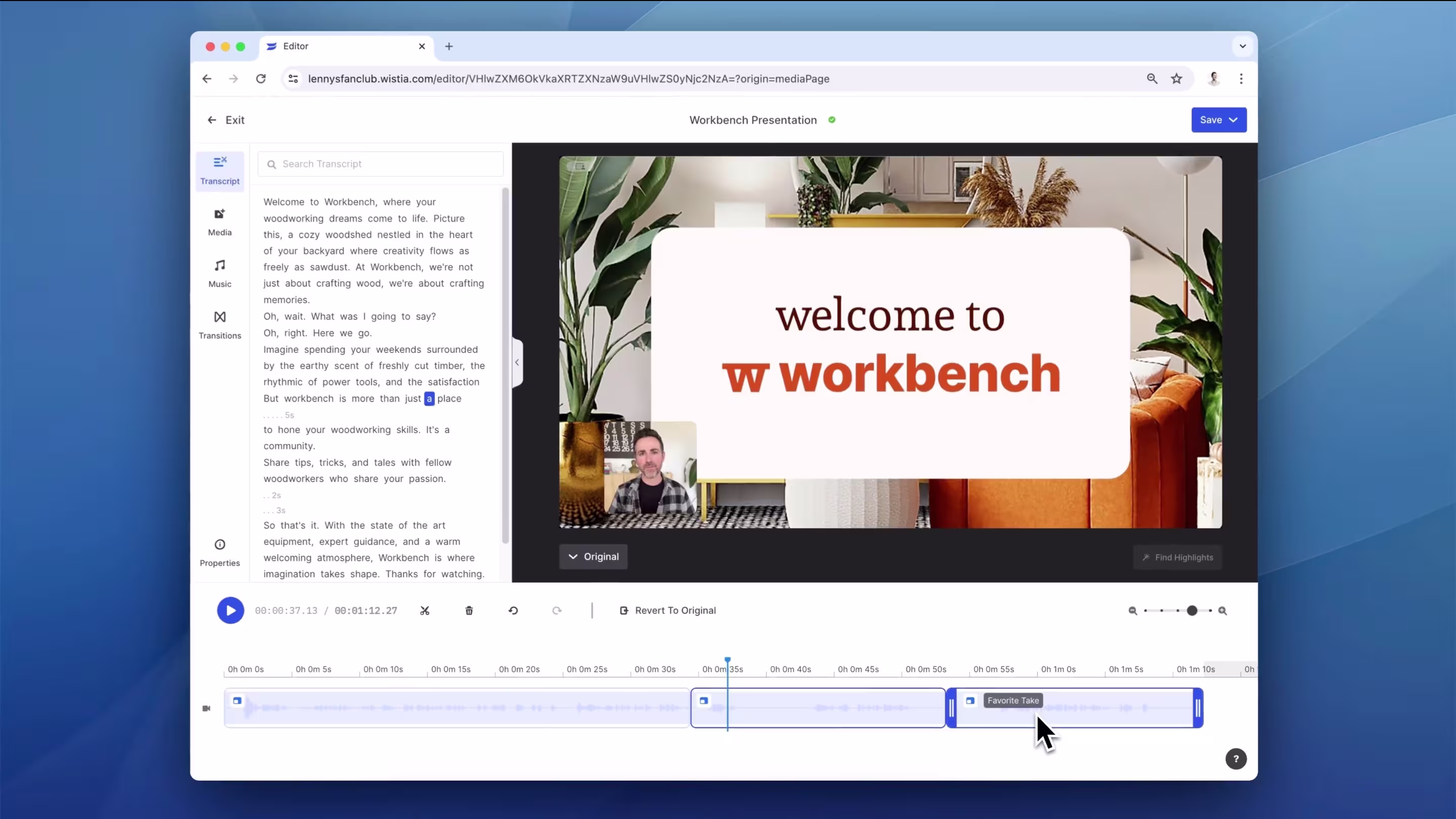Open the browser three-dot menu
The height and width of the screenshot is (819, 1456).
click(x=1241, y=78)
